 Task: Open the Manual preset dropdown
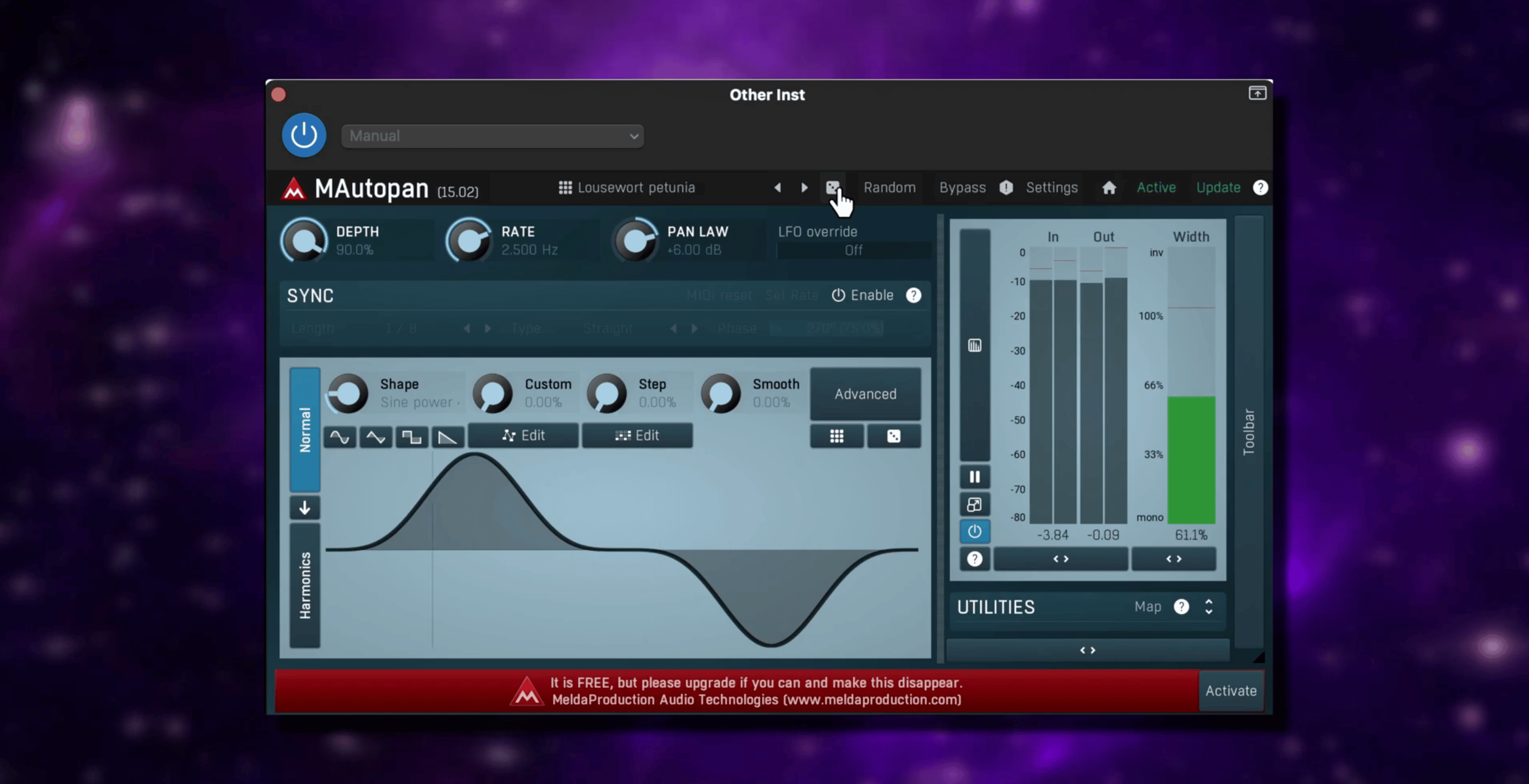493,136
